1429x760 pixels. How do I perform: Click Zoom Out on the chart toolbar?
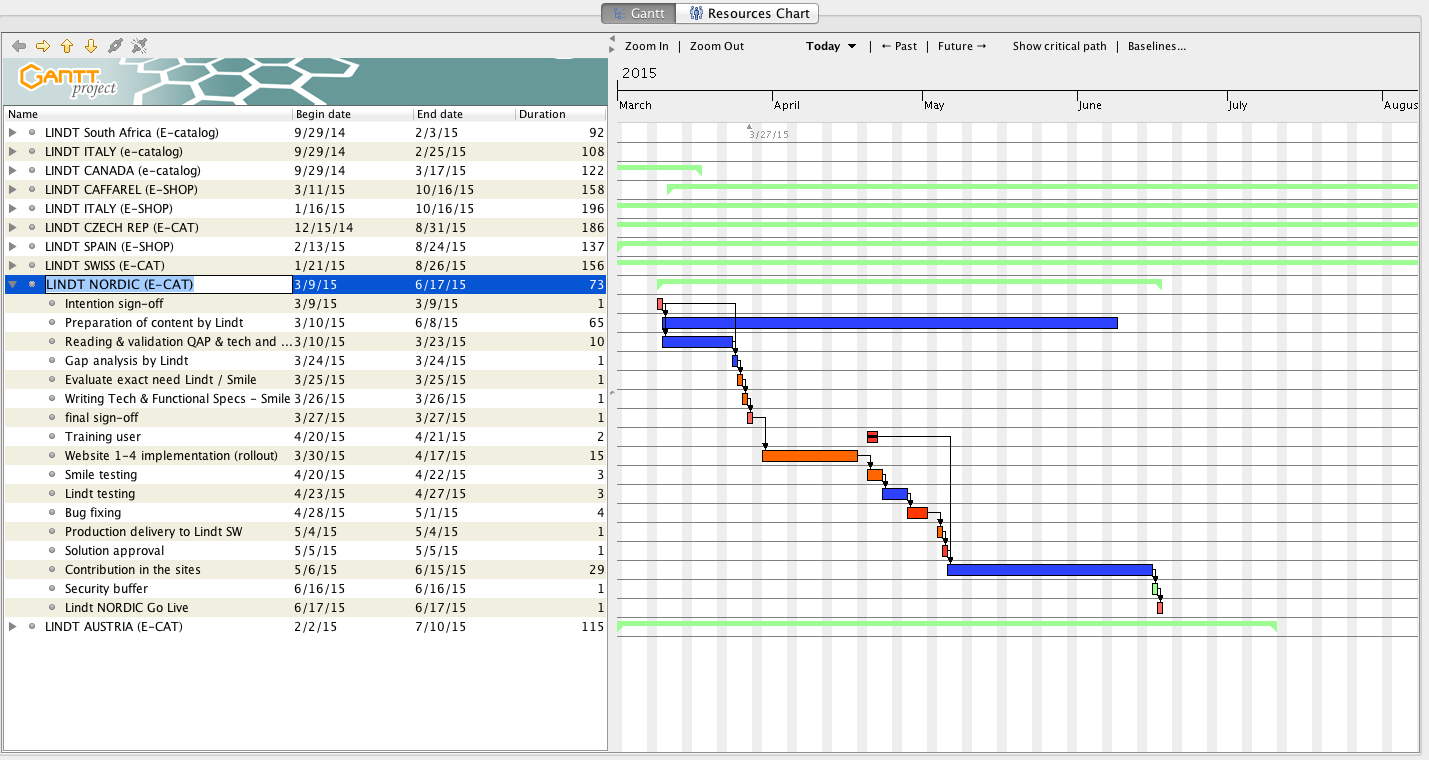coord(717,46)
